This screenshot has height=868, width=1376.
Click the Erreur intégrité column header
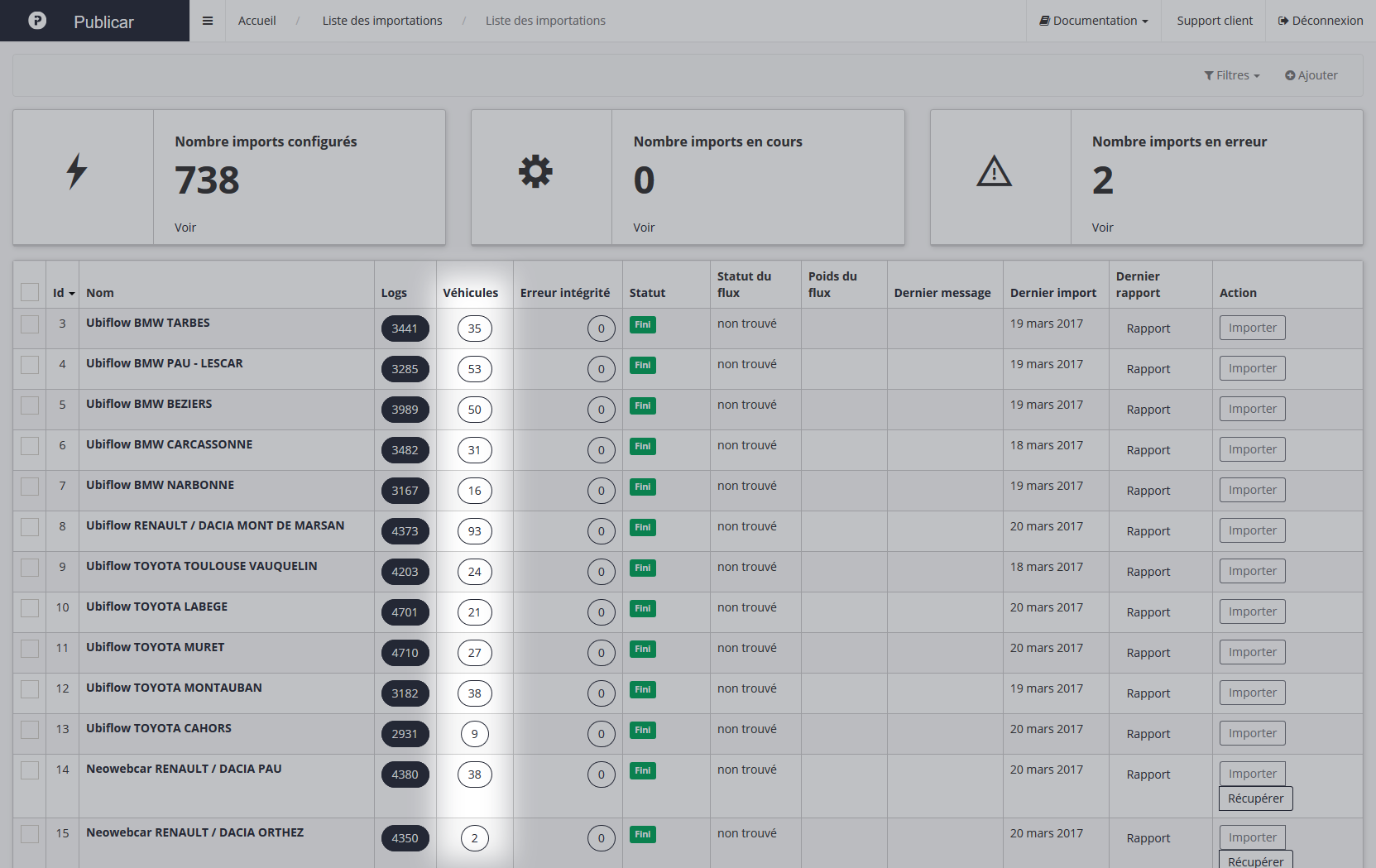565,293
